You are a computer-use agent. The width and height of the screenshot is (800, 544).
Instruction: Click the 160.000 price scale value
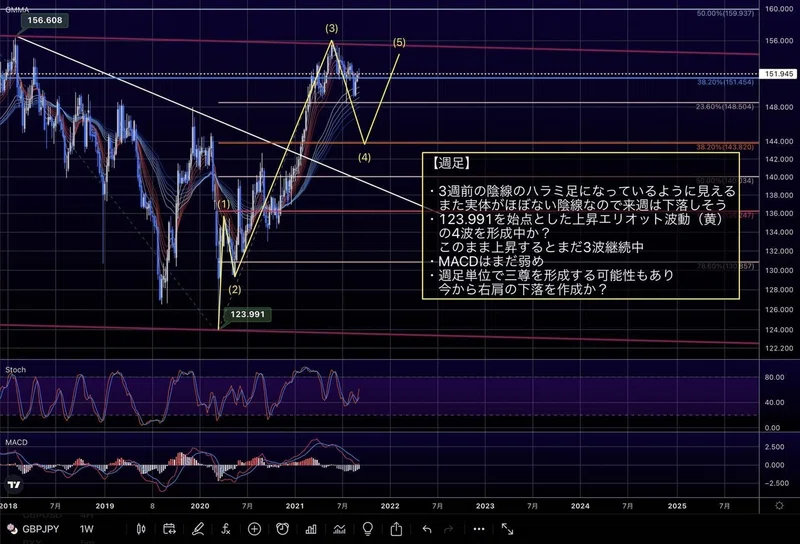779,9
